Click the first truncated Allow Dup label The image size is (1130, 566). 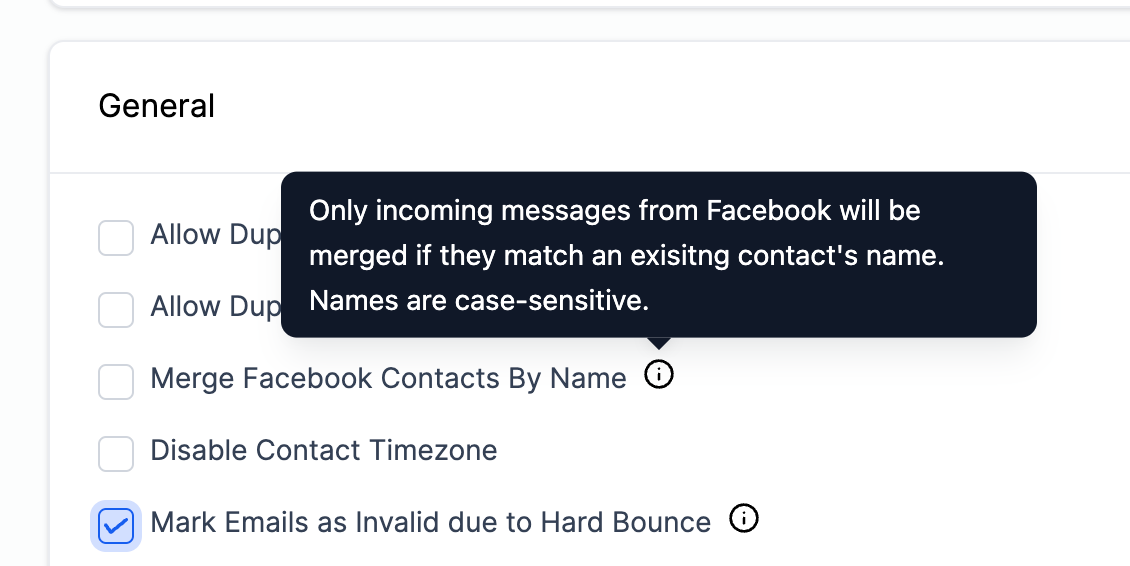pos(215,235)
